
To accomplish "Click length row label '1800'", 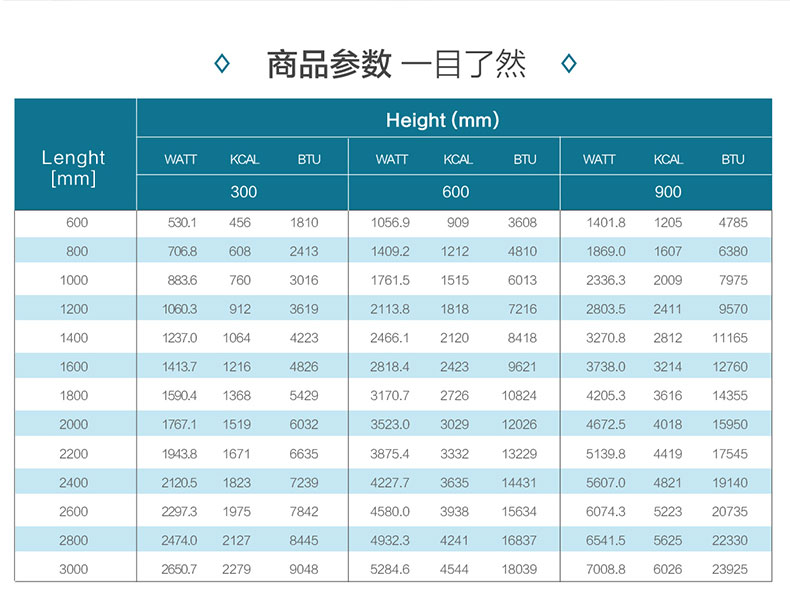I will point(74,395).
